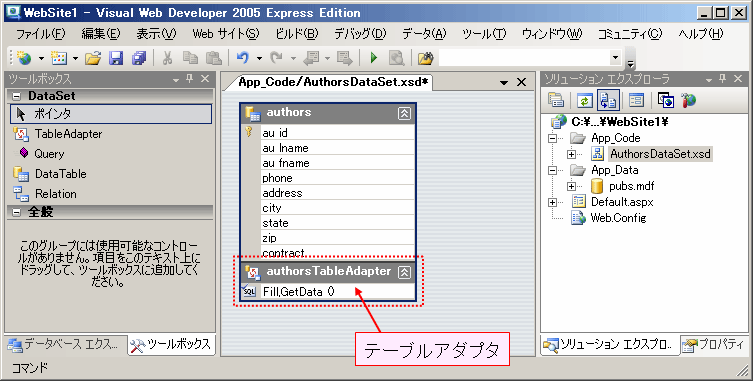The width and height of the screenshot is (753, 381).
Task: Collapse the authorsTableAdapter section
Action: click(x=404, y=272)
